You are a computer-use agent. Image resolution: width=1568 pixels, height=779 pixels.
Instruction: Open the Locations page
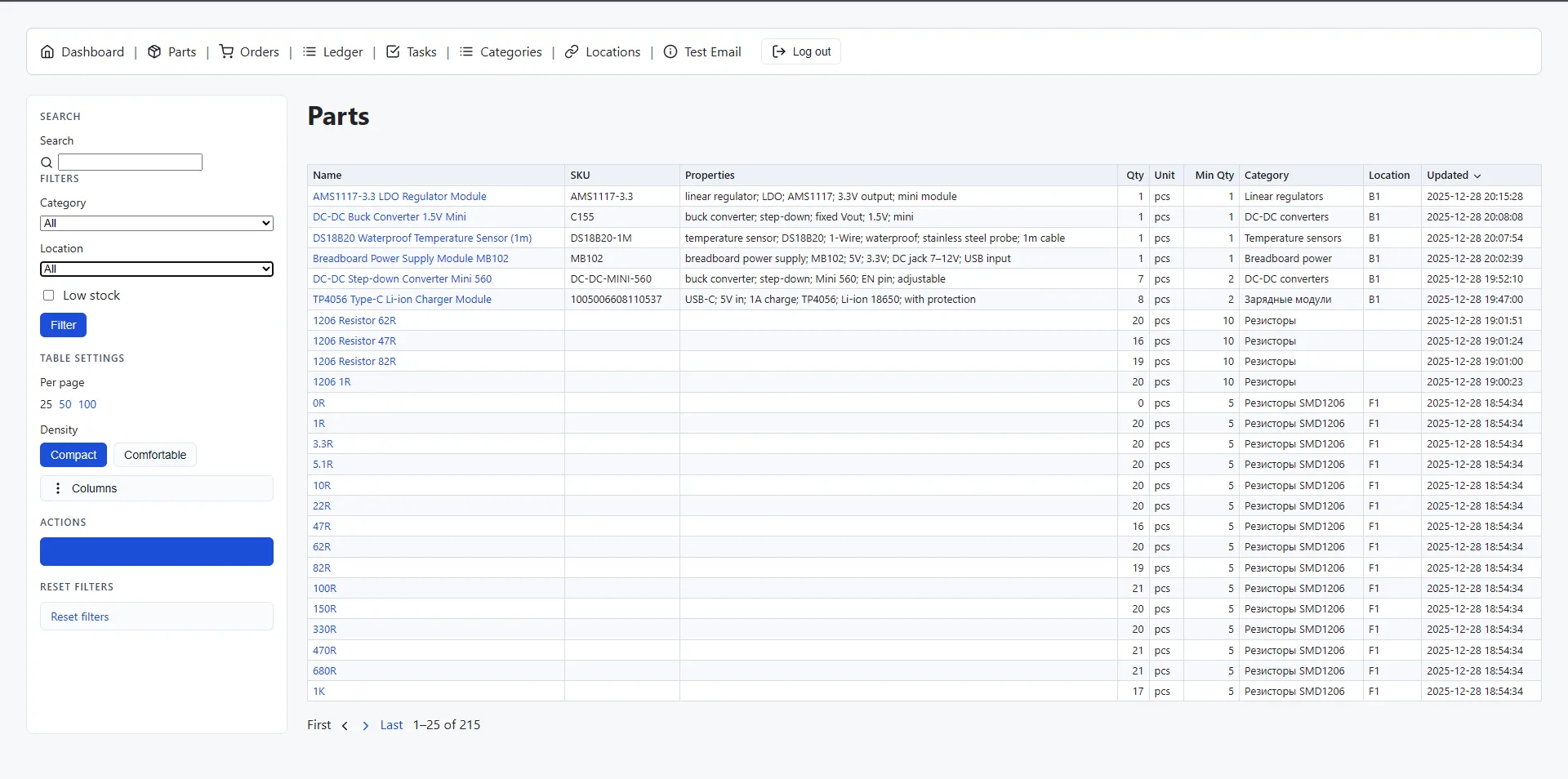pyautogui.click(x=603, y=51)
